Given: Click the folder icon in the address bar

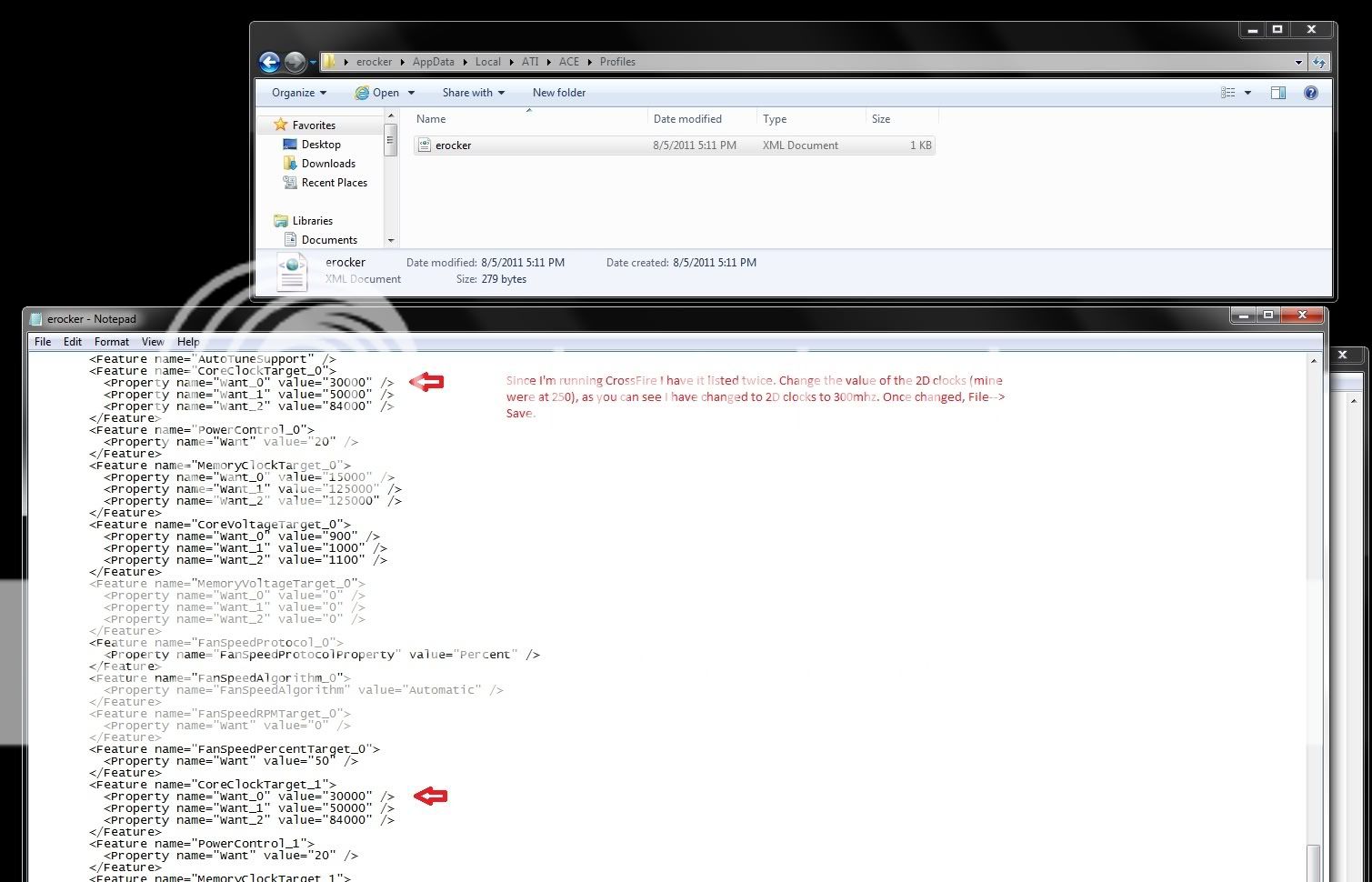Looking at the screenshot, I should tap(329, 62).
